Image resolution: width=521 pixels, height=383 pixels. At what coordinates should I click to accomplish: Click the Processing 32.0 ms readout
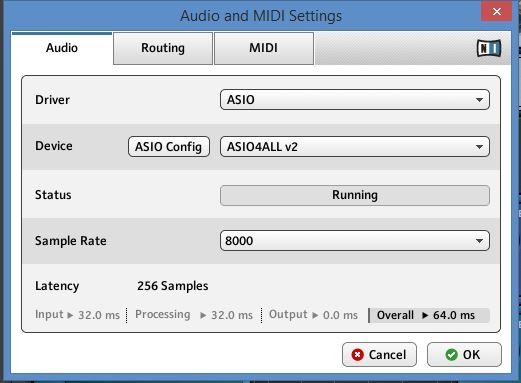[x=194, y=315]
